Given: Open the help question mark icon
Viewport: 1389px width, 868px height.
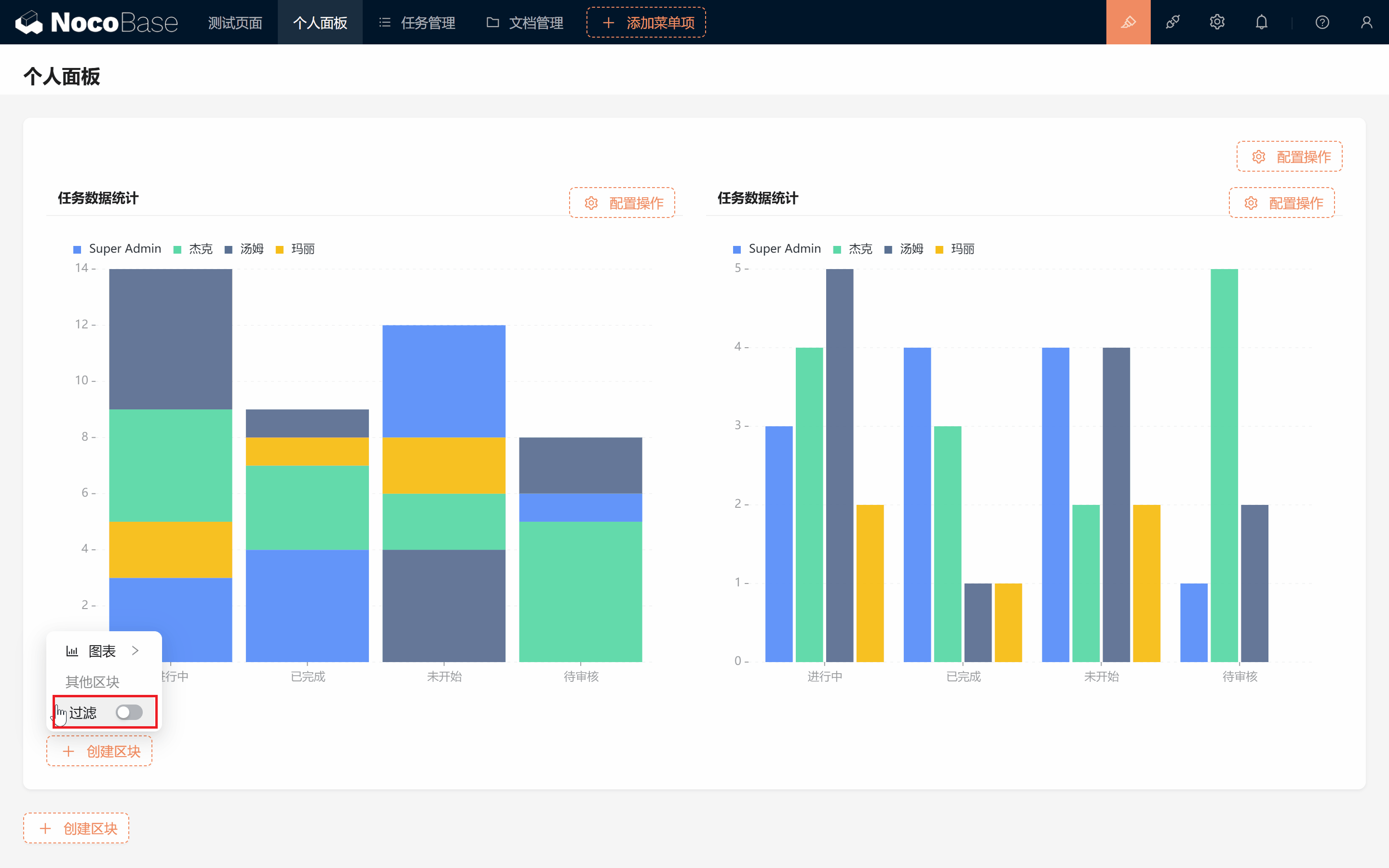Looking at the screenshot, I should coord(1322,22).
